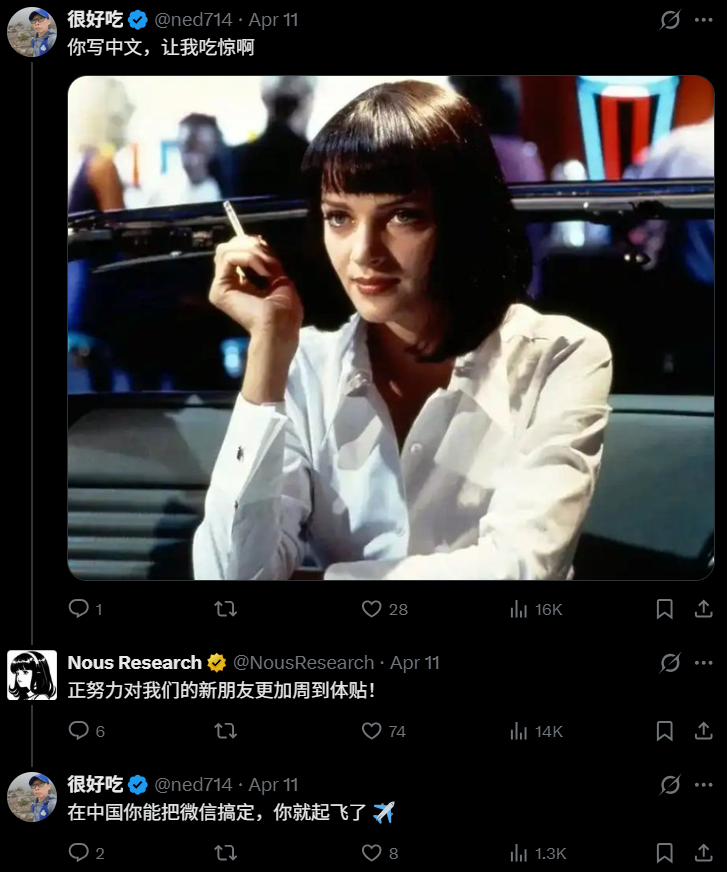Share the first tweet with the image
The width and height of the screenshot is (727, 872).
pos(703,609)
